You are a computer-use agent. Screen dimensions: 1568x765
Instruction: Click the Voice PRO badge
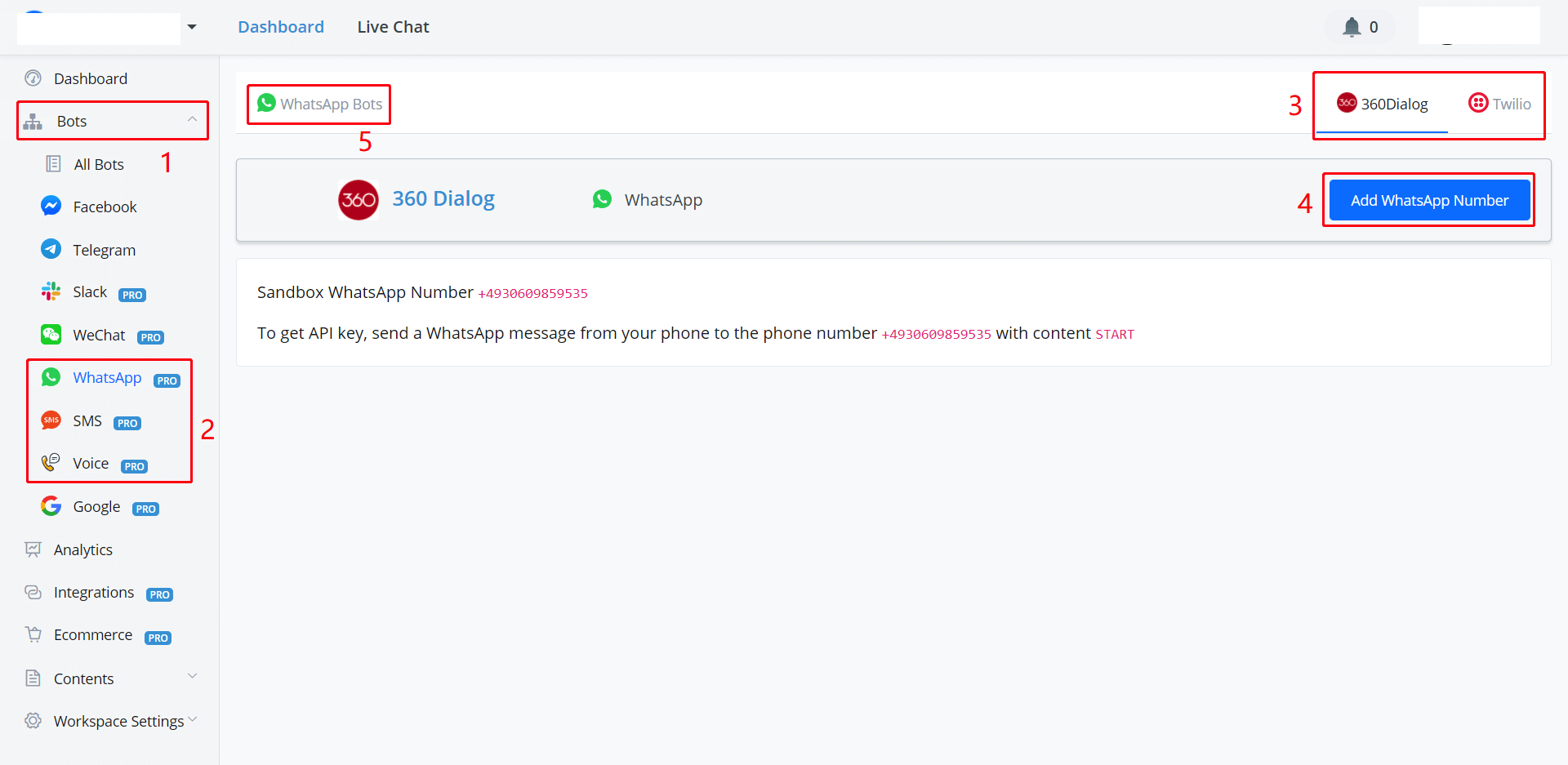(x=134, y=466)
